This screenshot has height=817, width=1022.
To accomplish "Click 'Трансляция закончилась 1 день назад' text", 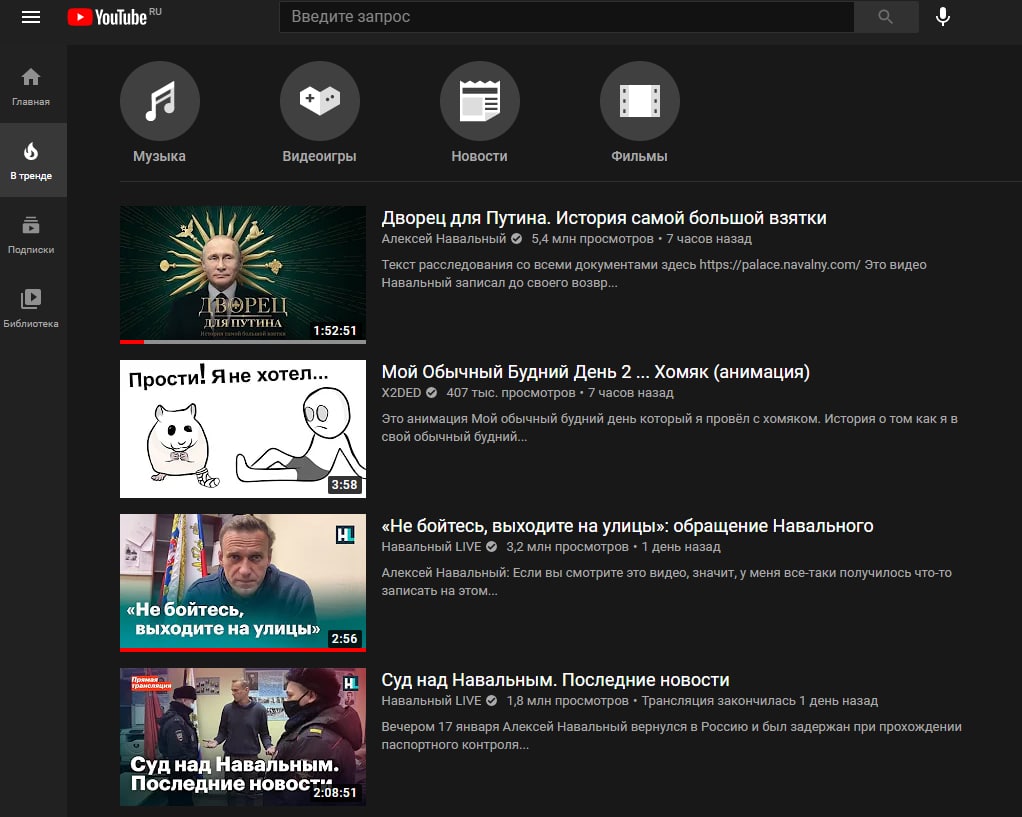I will [759, 700].
